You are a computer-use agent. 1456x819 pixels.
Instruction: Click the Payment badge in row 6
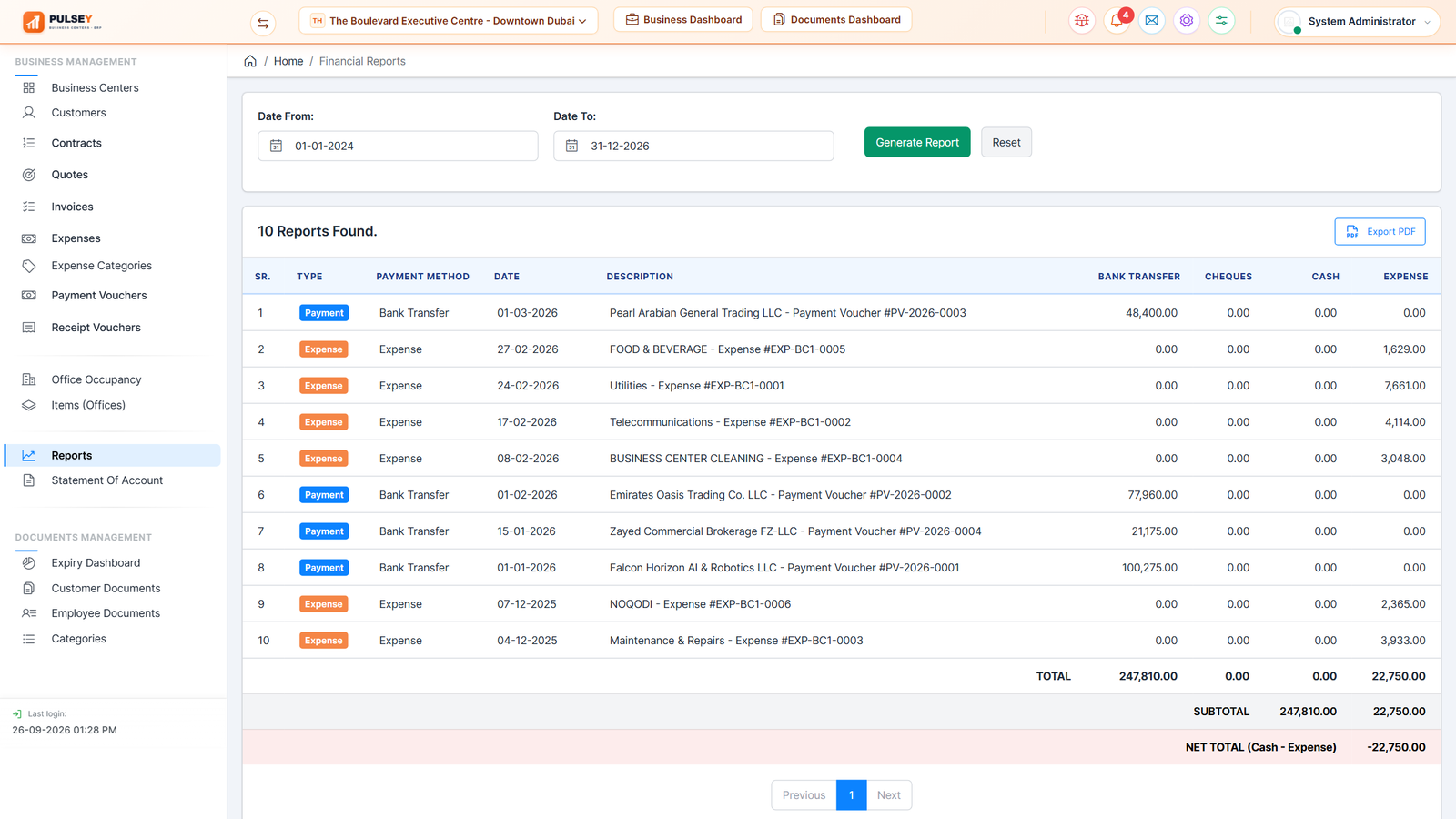coord(324,495)
